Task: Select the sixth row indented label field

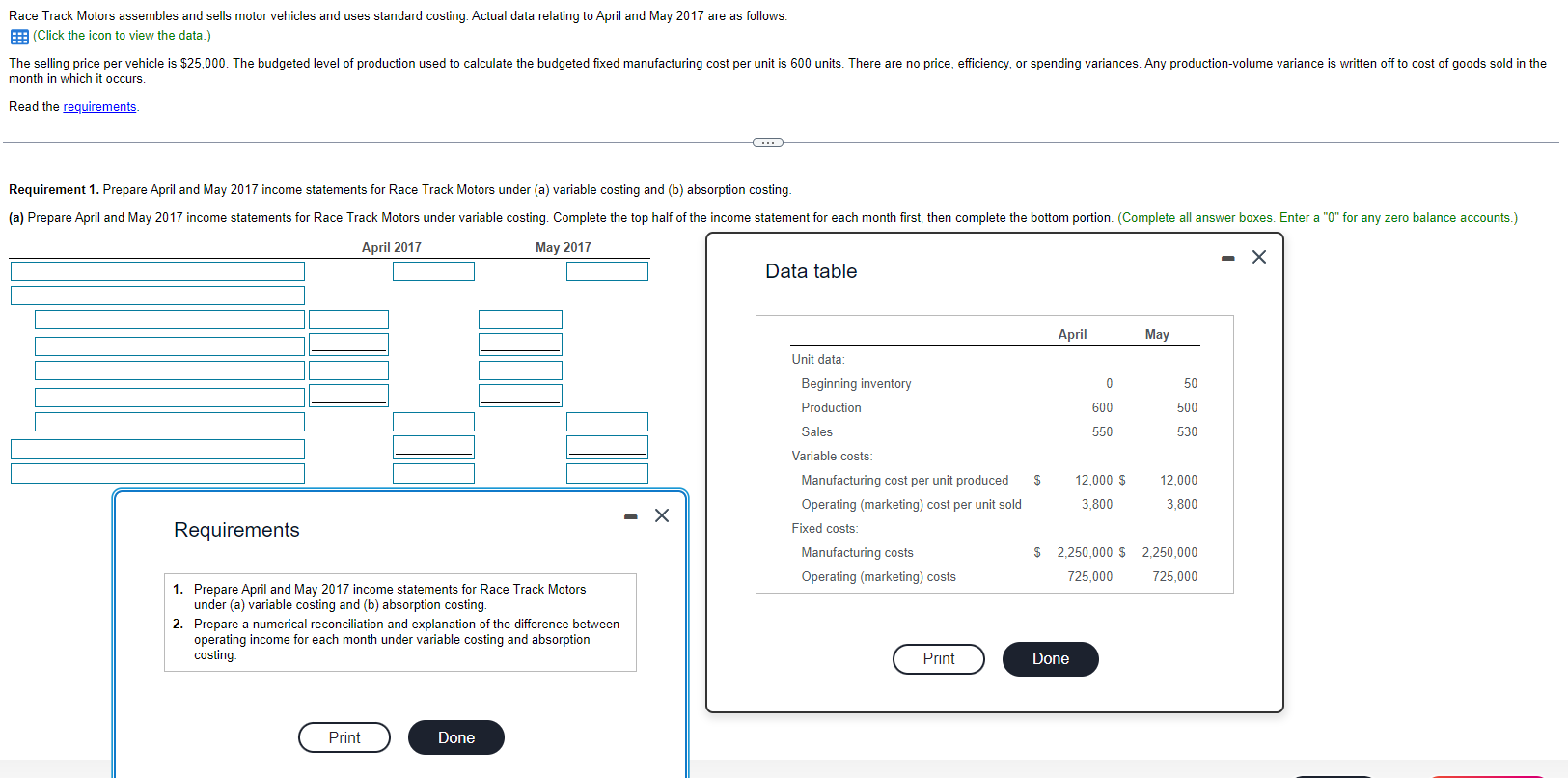Action: (x=170, y=397)
